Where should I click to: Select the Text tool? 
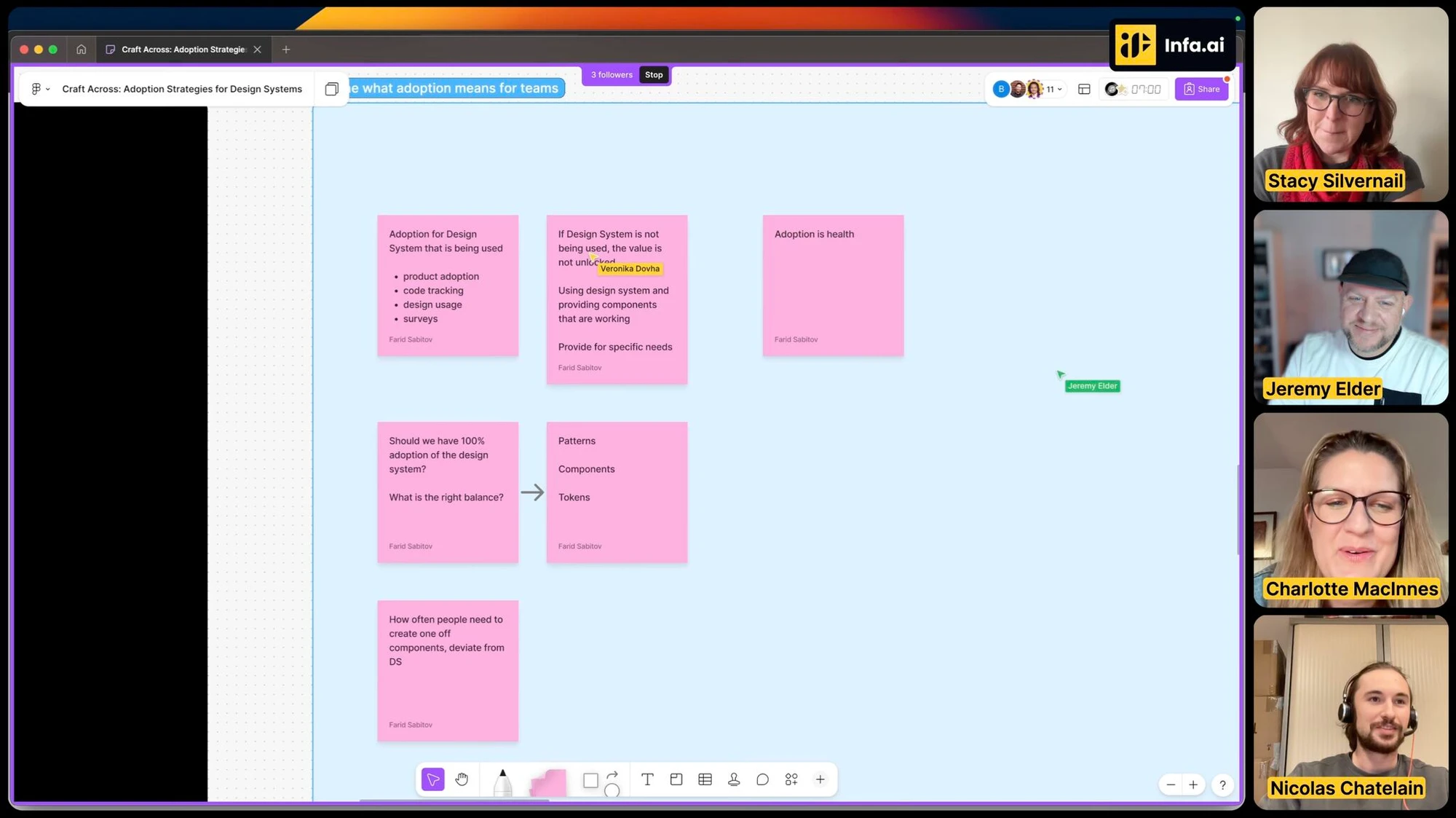pyautogui.click(x=646, y=779)
